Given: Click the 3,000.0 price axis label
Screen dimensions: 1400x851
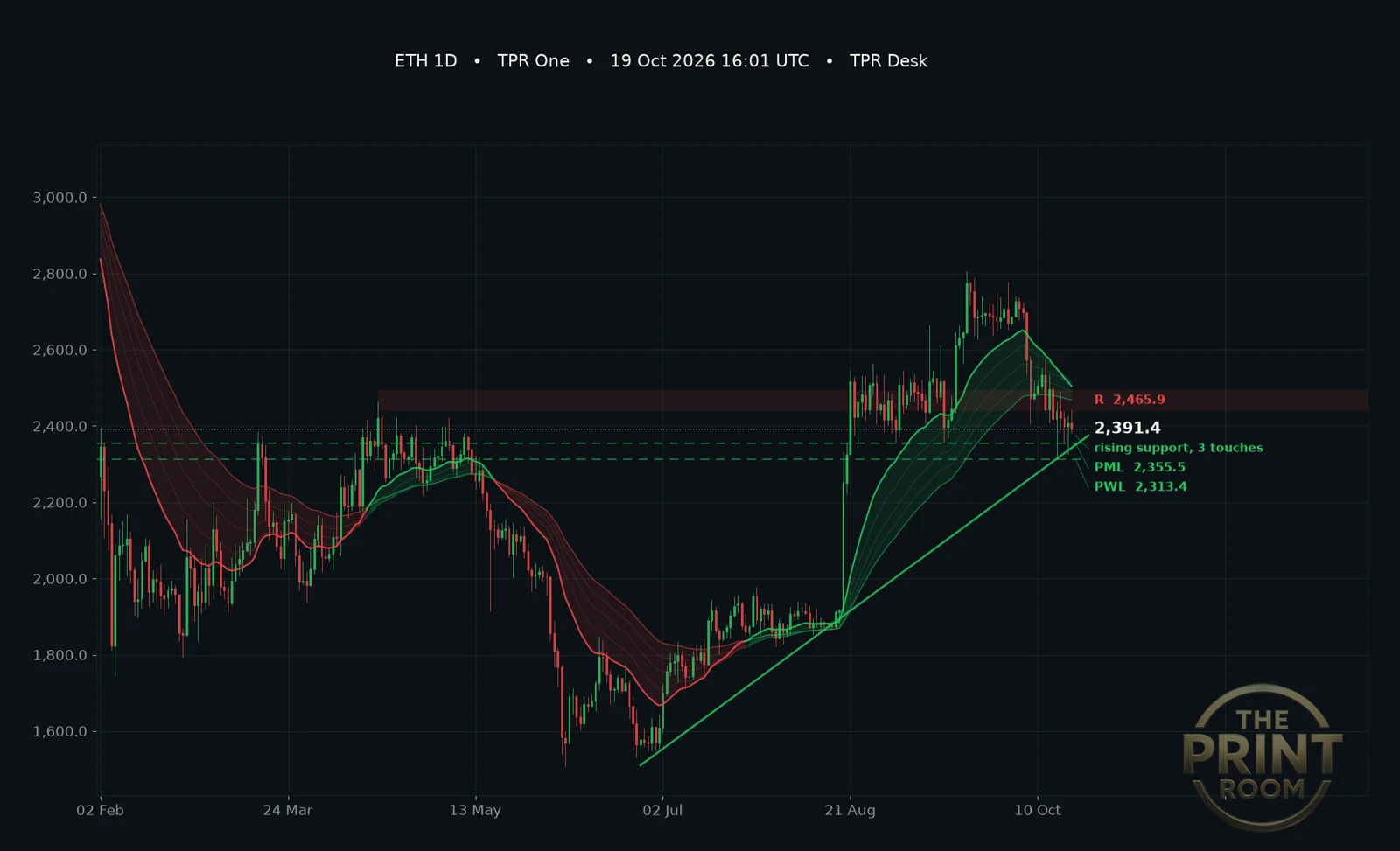Looking at the screenshot, I should pos(59,198).
